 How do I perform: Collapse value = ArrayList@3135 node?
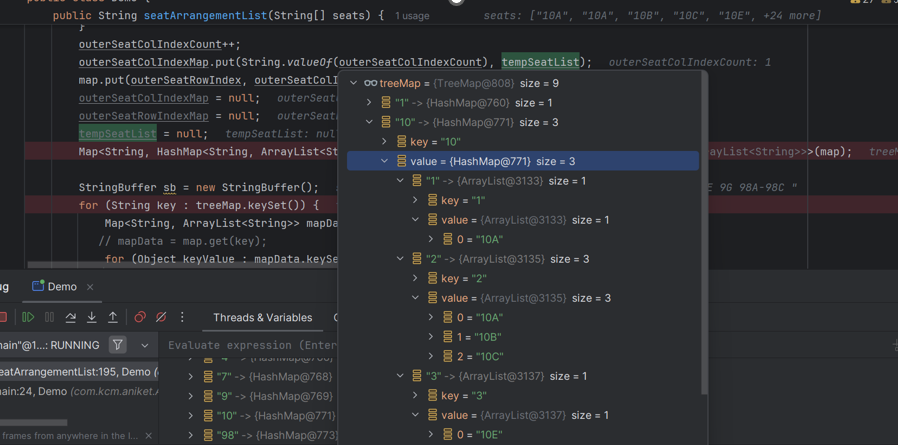coord(416,298)
